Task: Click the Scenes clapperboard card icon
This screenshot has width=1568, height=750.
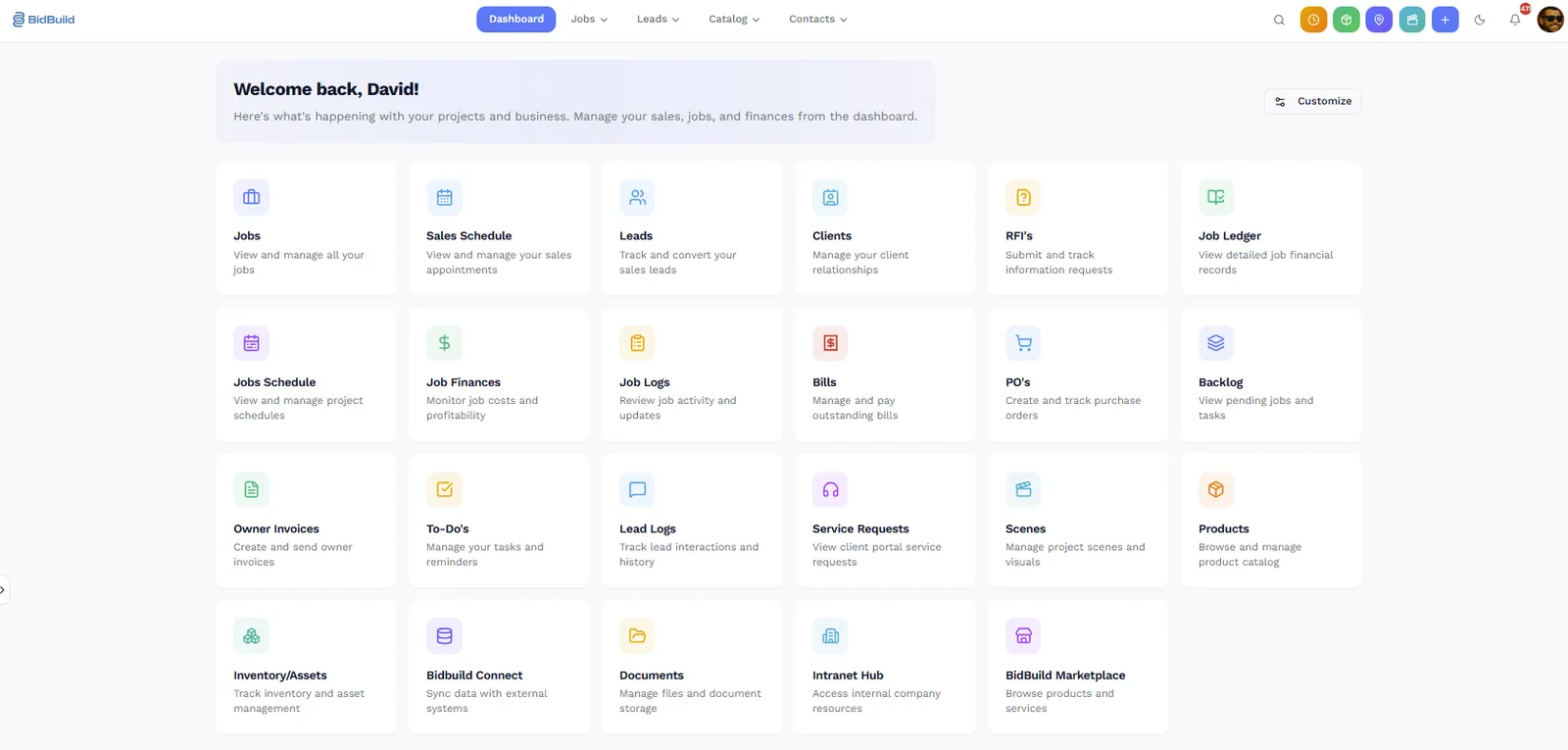Action: (x=1023, y=489)
